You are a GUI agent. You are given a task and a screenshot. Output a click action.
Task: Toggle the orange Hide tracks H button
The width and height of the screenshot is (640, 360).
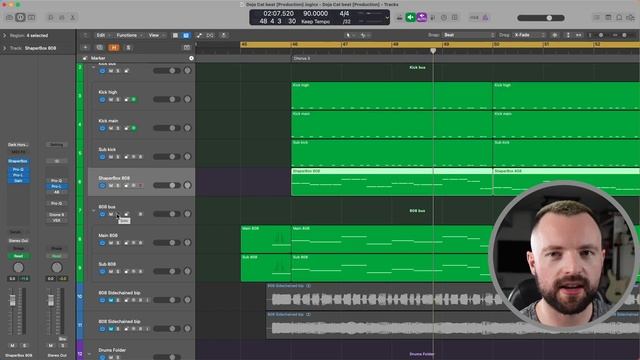(114, 48)
